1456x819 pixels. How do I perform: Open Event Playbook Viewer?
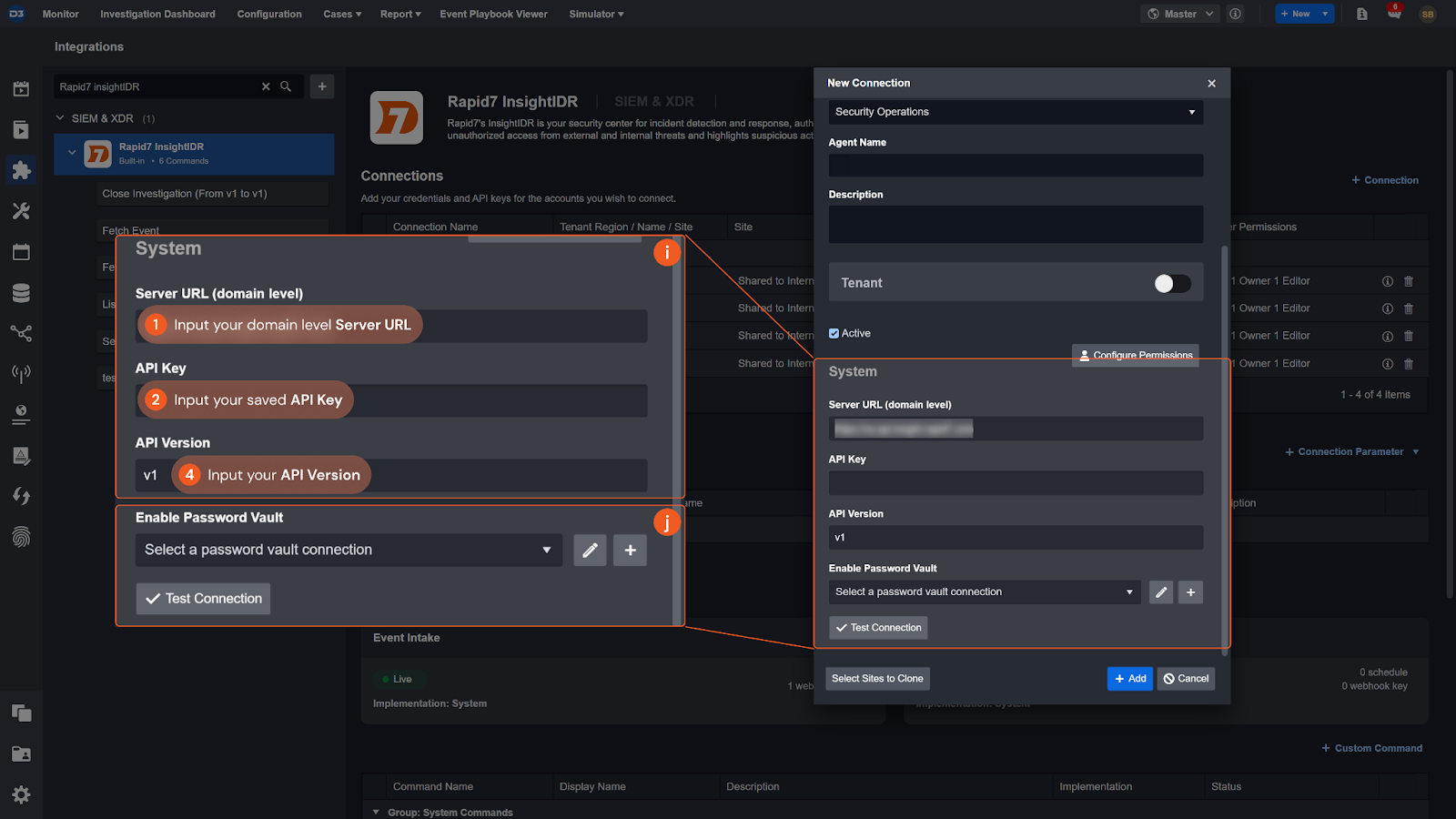point(493,14)
